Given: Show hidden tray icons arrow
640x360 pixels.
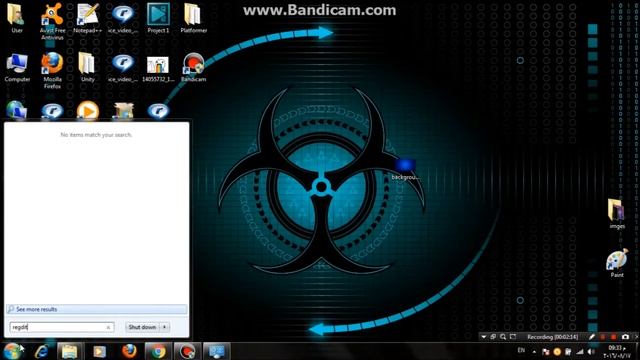Looking at the screenshot, I should pyautogui.click(x=534, y=351).
